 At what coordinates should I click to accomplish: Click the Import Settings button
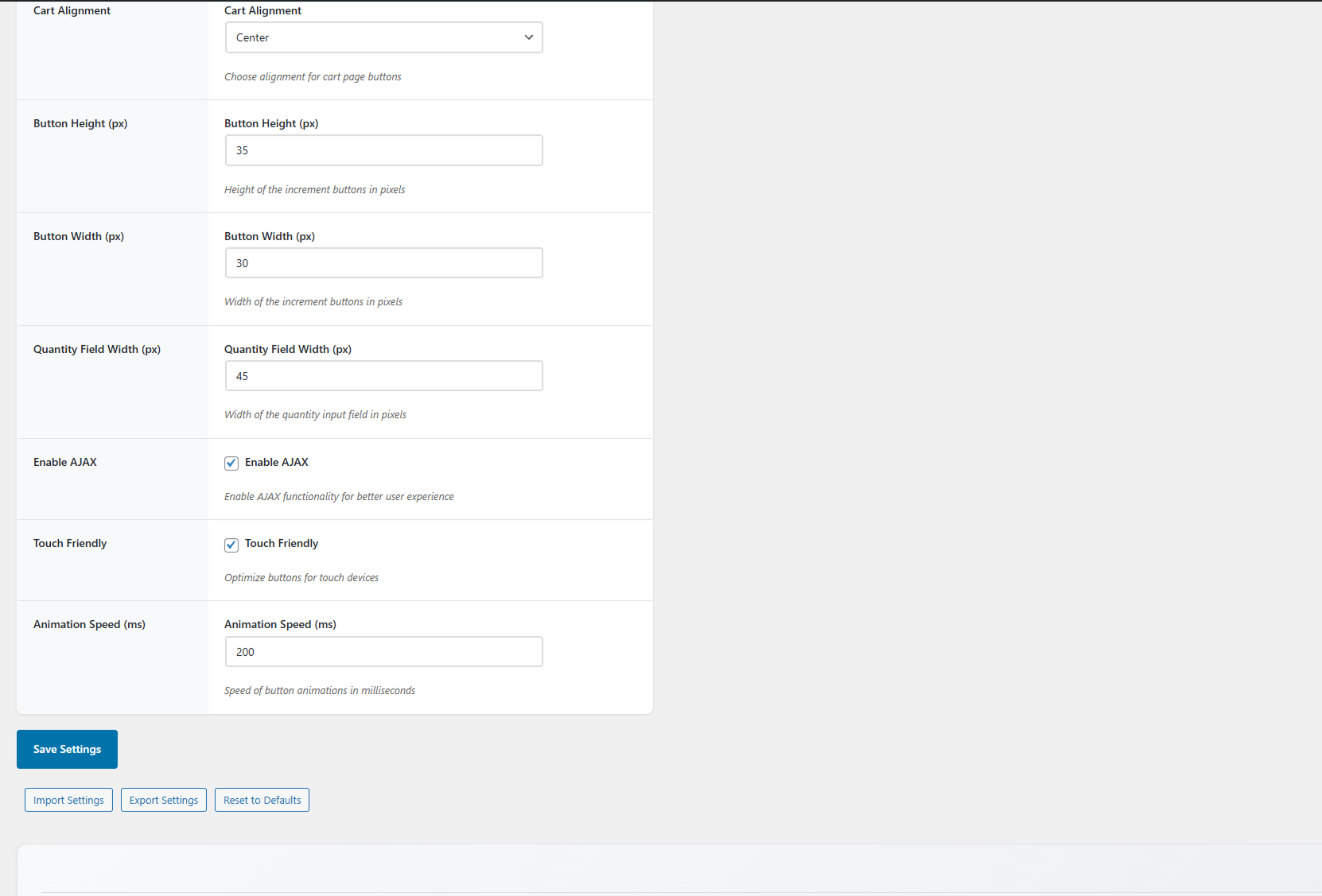pyautogui.click(x=68, y=800)
